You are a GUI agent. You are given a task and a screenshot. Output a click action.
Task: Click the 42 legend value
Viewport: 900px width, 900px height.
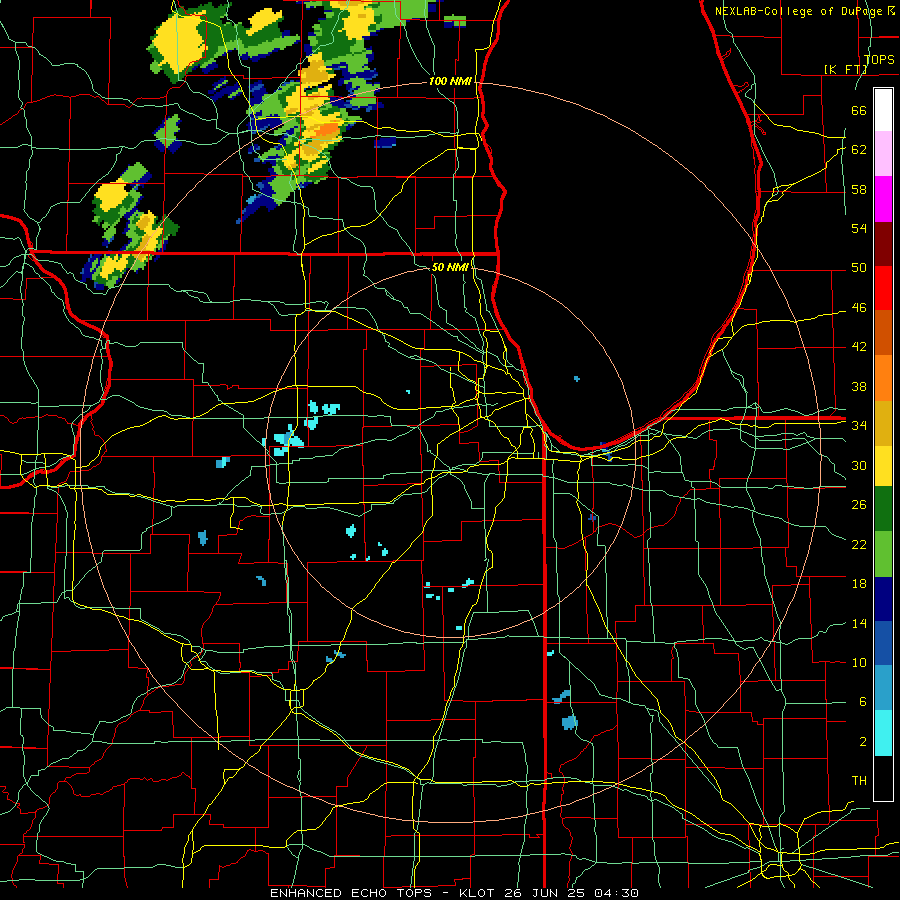click(859, 347)
